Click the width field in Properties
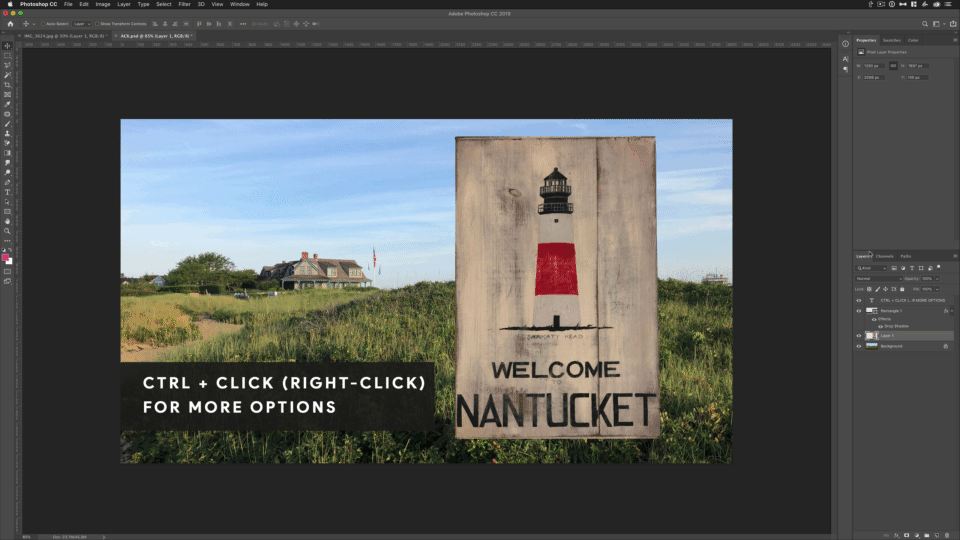Image resolution: width=960 pixels, height=540 pixels. click(x=874, y=66)
